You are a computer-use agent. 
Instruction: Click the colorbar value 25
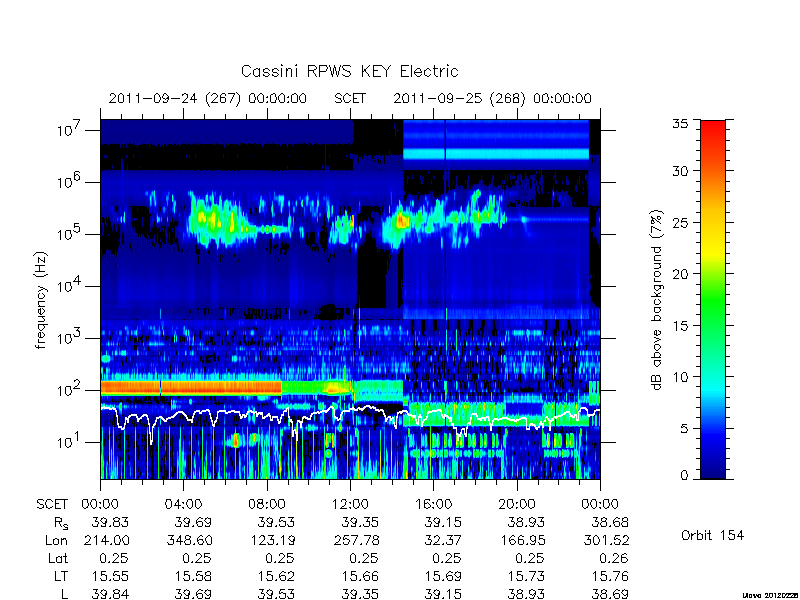click(x=680, y=223)
